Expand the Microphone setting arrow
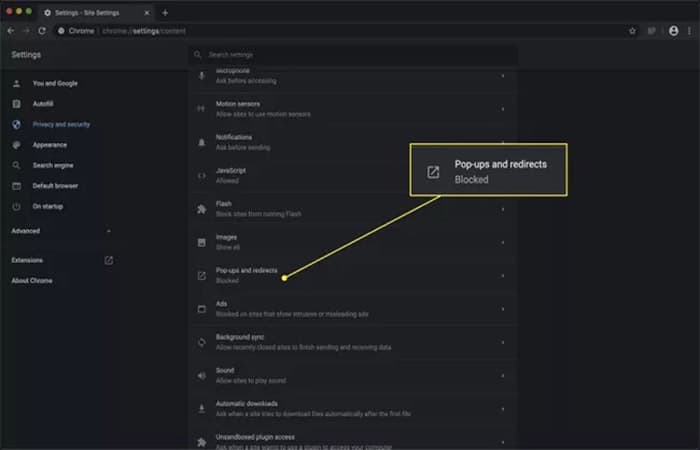The height and width of the screenshot is (450, 700). coord(503,76)
